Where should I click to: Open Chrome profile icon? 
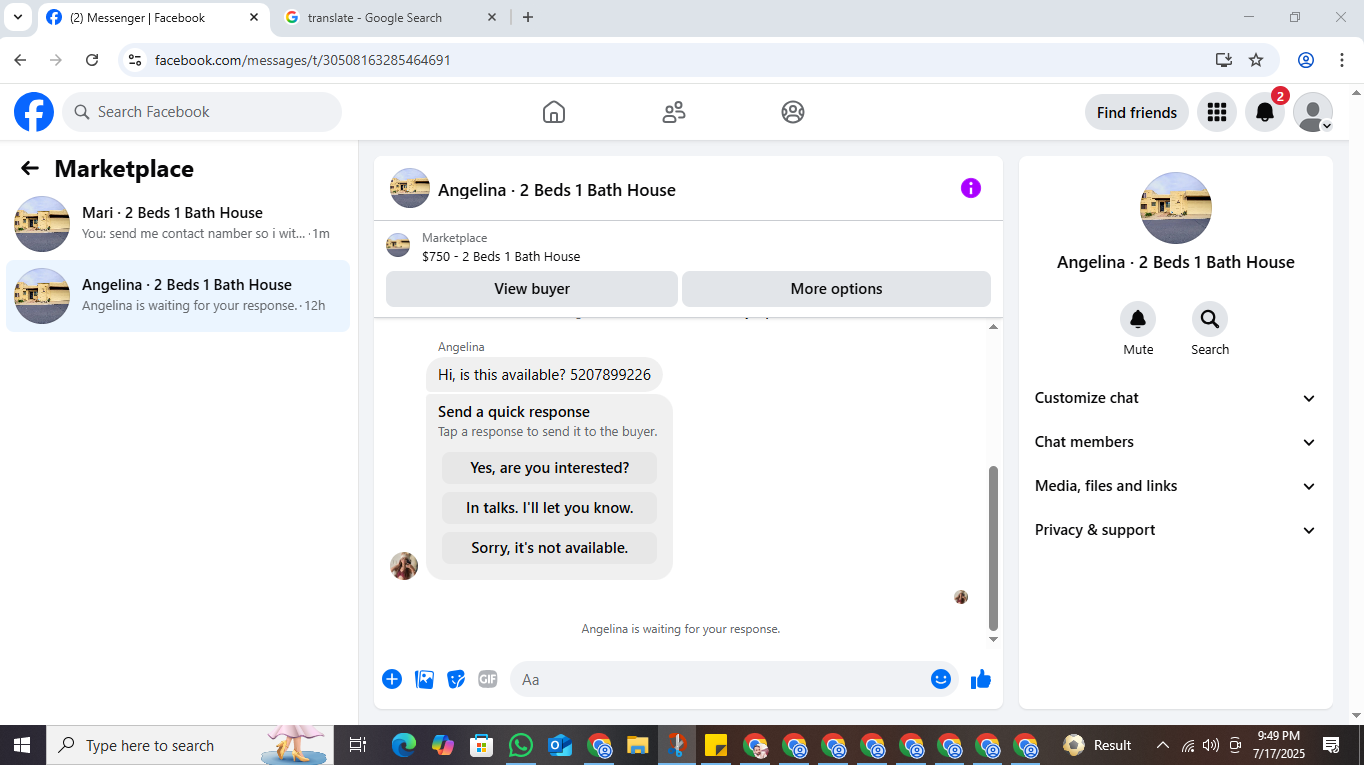click(1306, 60)
